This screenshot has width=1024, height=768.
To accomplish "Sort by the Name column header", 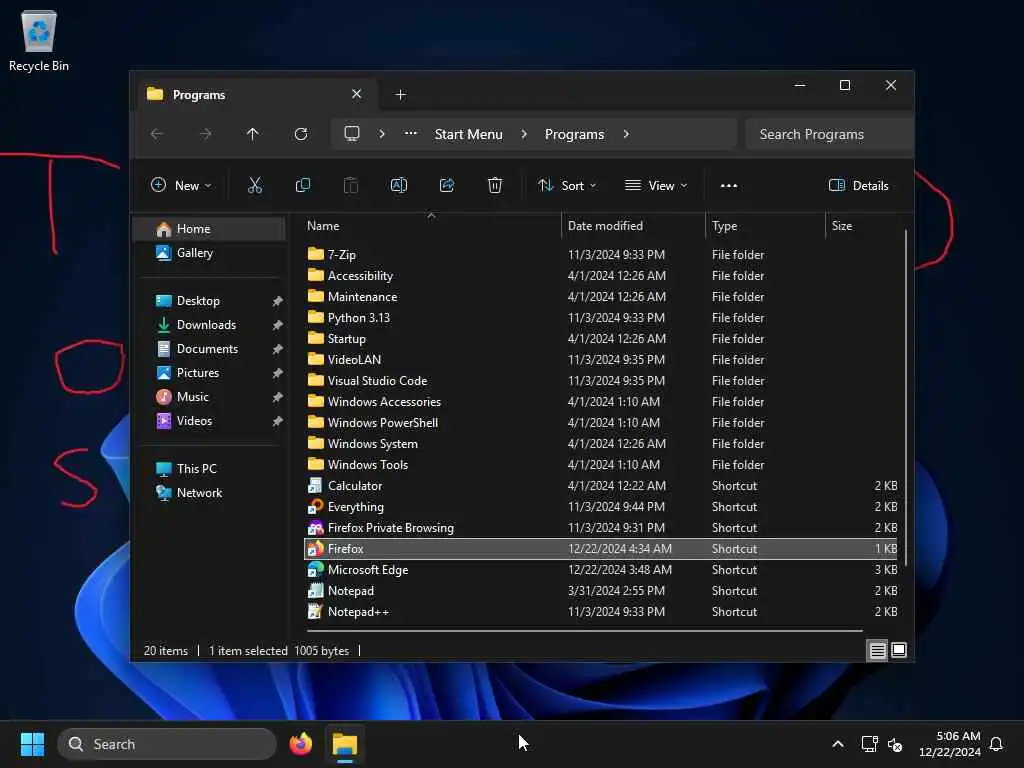I will coord(431,226).
